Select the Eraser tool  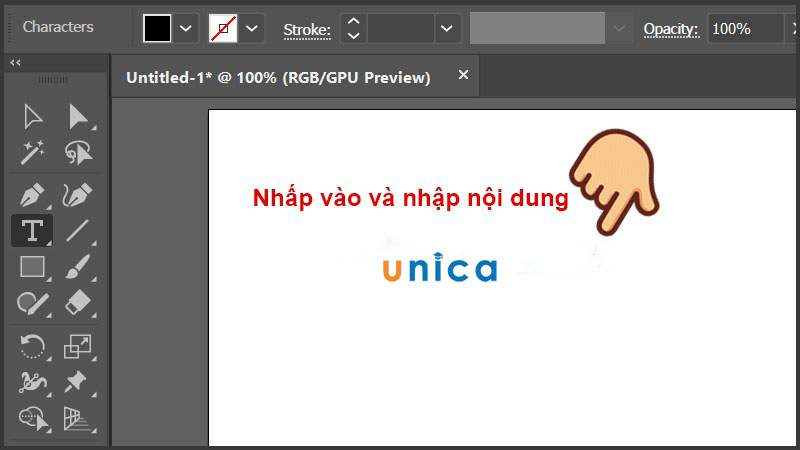pyautogui.click(x=78, y=304)
